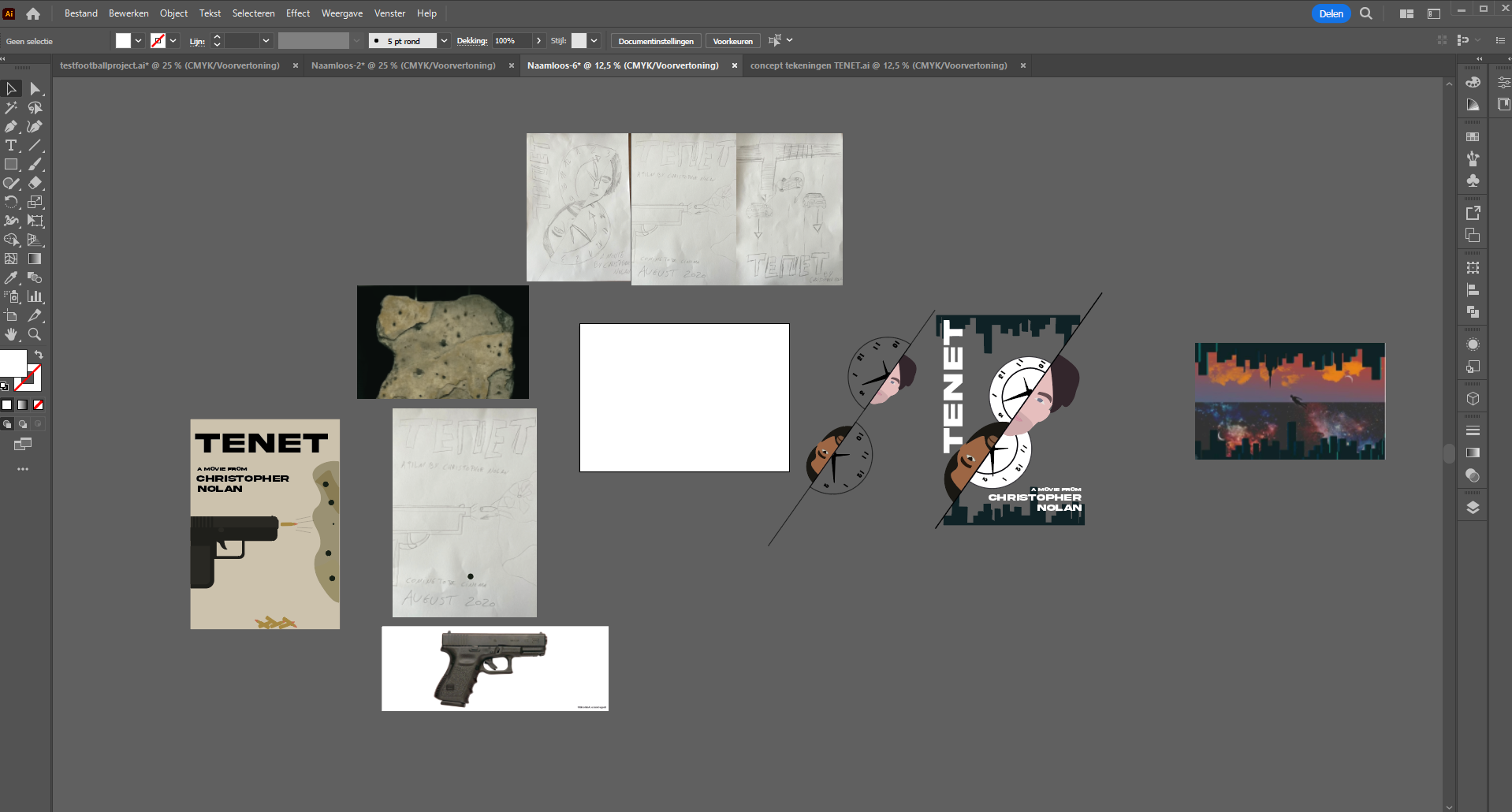Open the Weergave menu
Image resolution: width=1512 pixels, height=812 pixels.
342,13
